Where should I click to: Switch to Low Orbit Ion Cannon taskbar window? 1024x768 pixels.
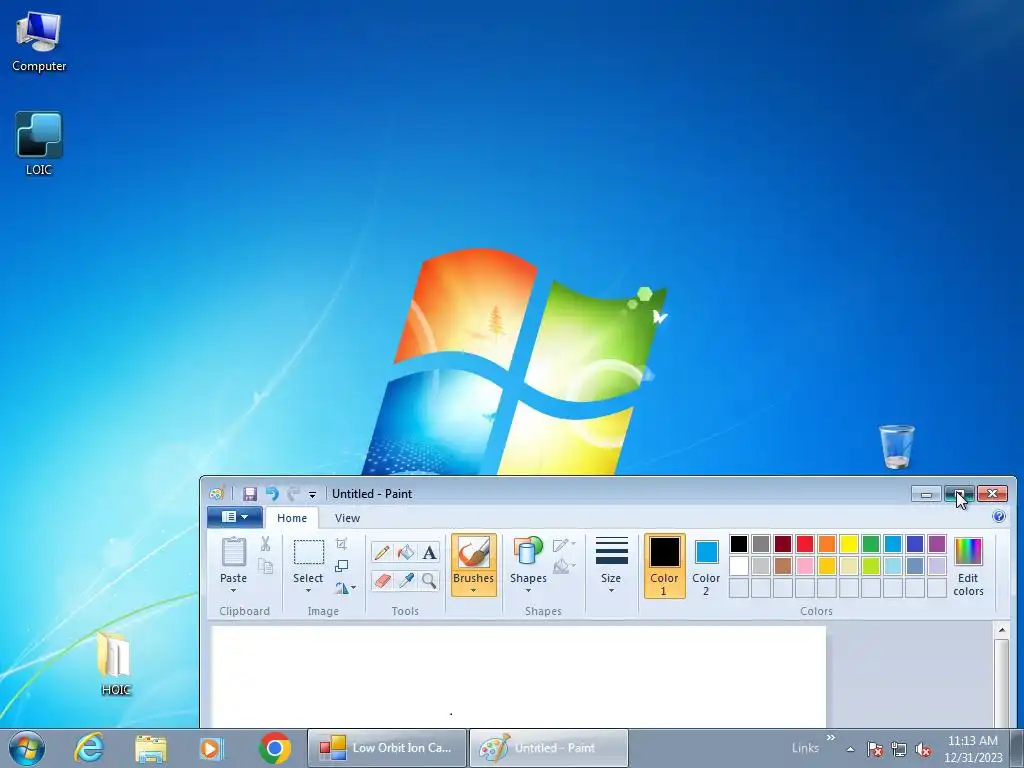(x=387, y=748)
